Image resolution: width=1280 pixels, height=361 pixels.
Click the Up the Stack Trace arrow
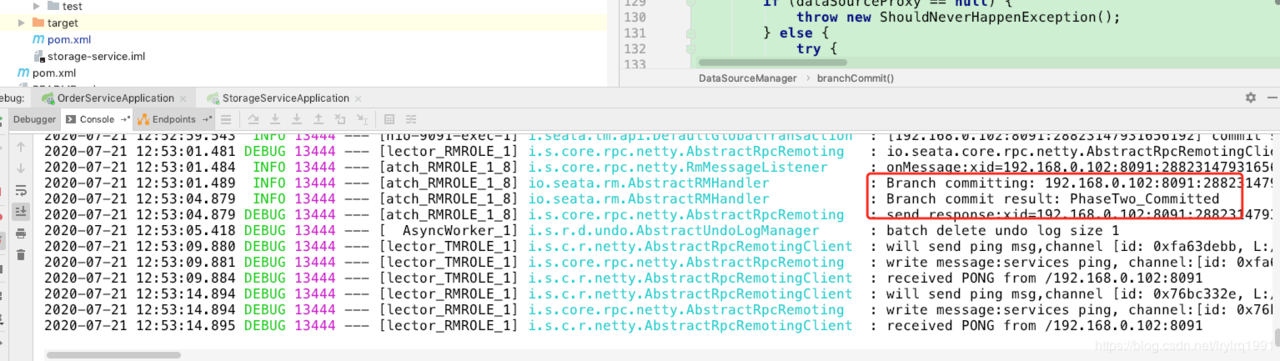(20, 146)
